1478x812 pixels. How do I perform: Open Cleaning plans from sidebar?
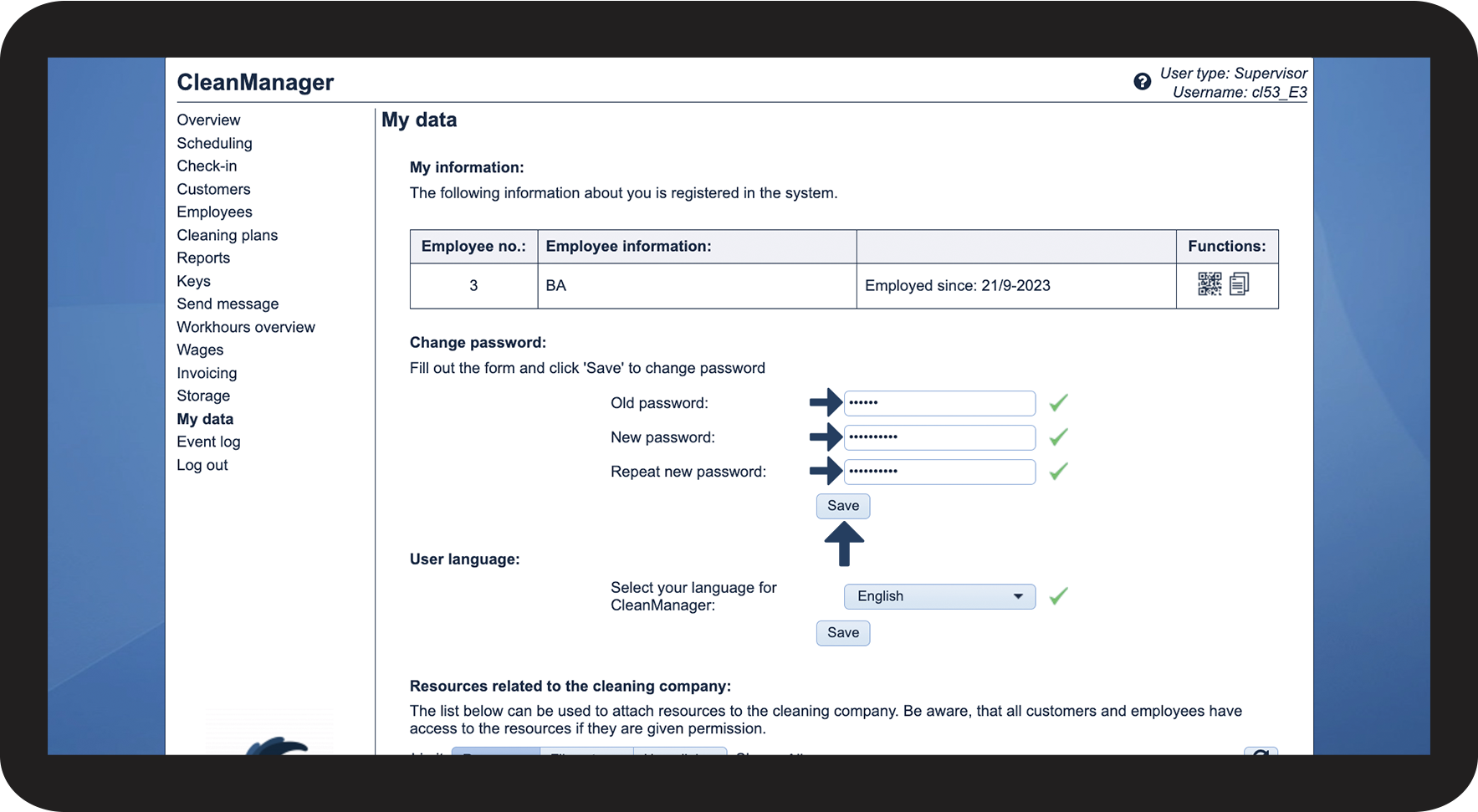point(227,235)
